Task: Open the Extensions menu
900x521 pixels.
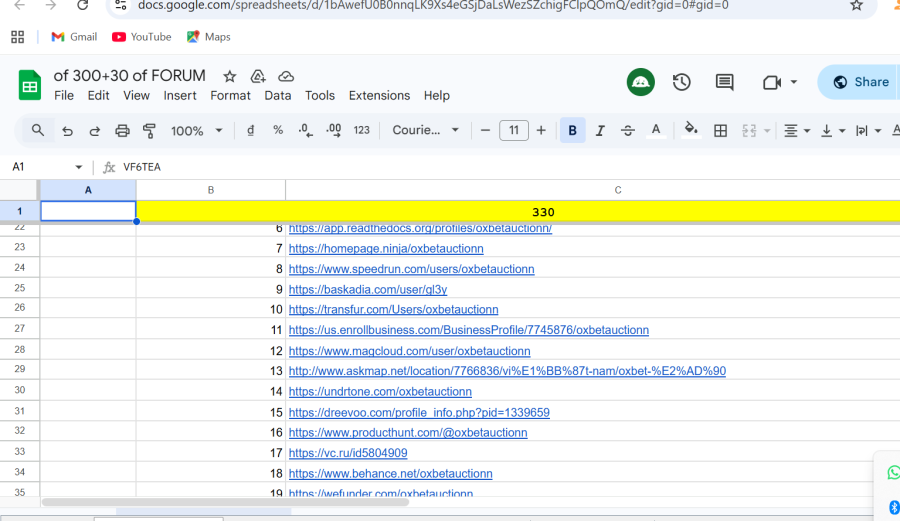Action: 379,95
